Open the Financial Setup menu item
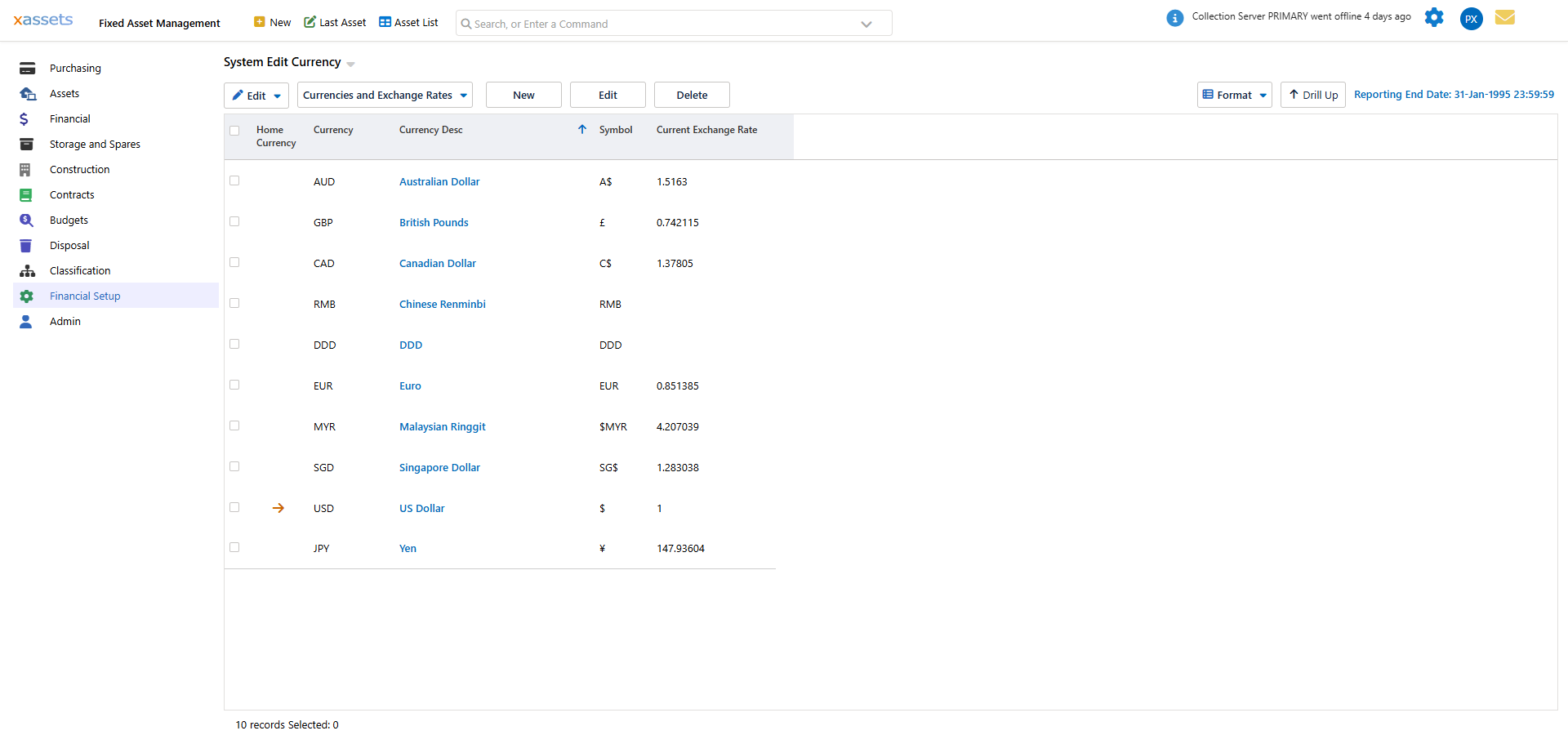This screenshot has width=1568, height=744. tap(85, 296)
